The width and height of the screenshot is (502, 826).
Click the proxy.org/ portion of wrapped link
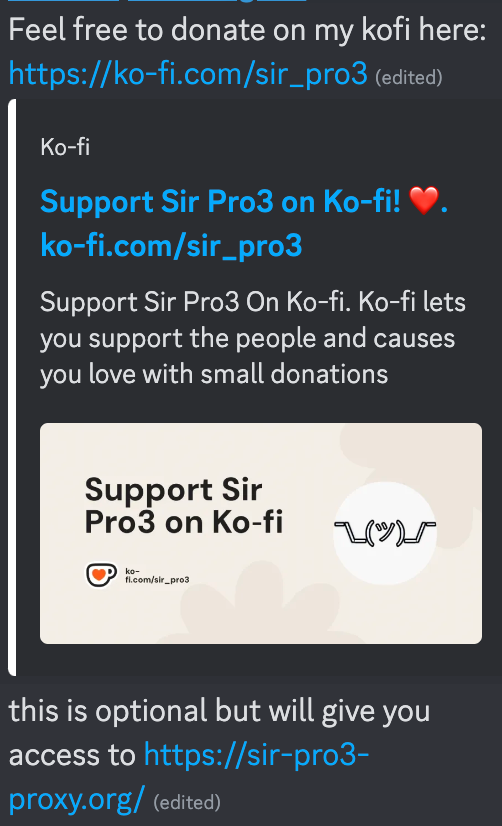pyautogui.click(x=77, y=799)
